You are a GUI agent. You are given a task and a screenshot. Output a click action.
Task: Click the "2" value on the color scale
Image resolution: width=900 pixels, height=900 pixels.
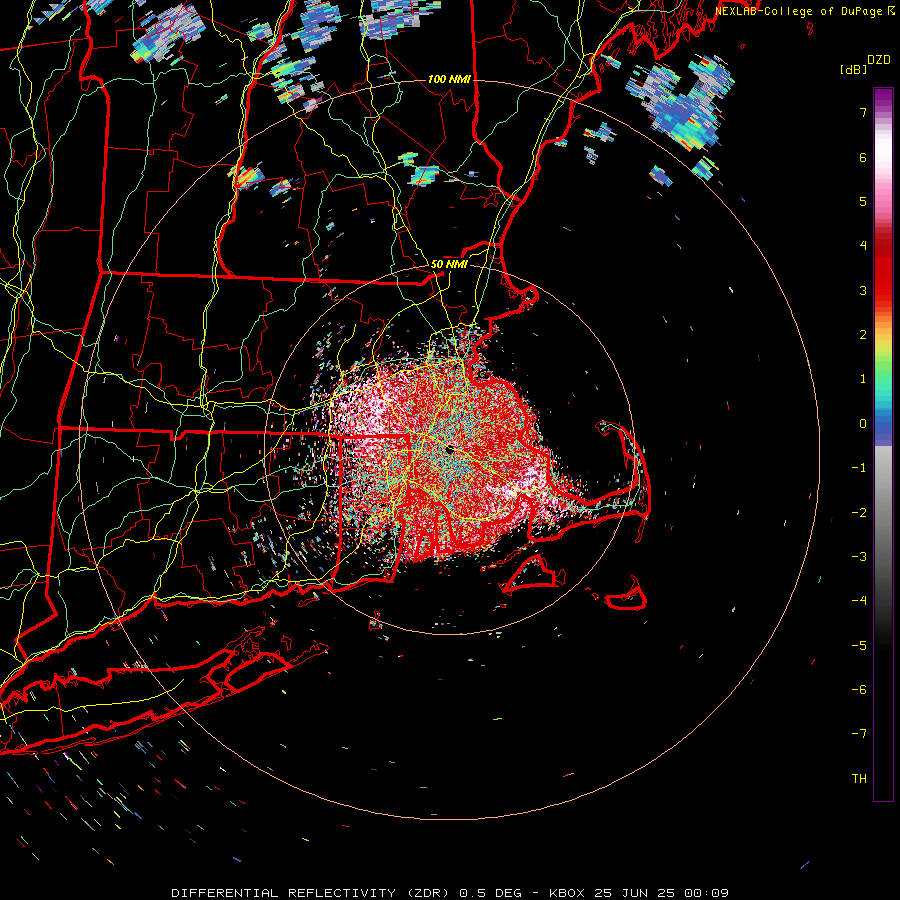coord(863,335)
